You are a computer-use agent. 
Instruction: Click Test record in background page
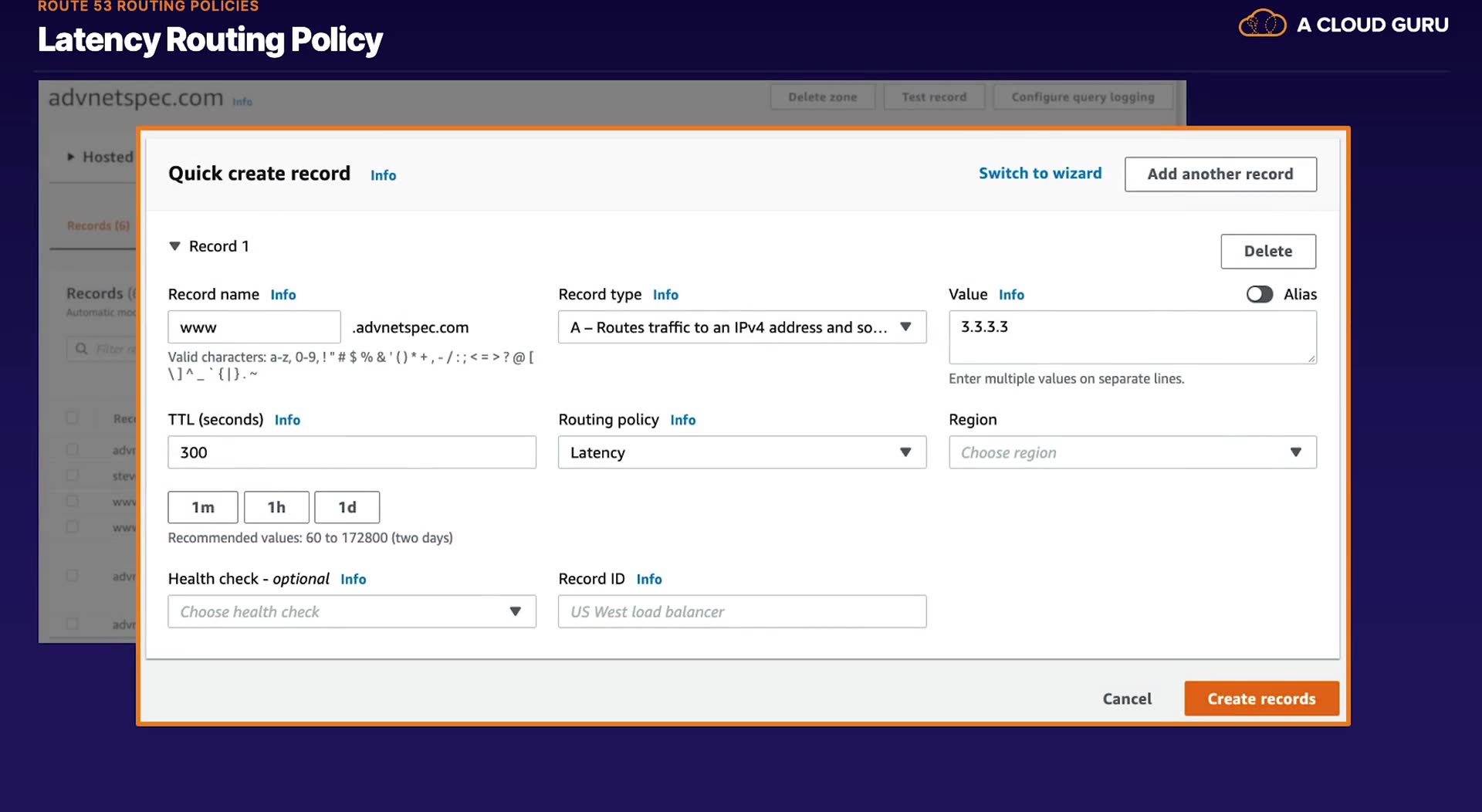pos(934,97)
